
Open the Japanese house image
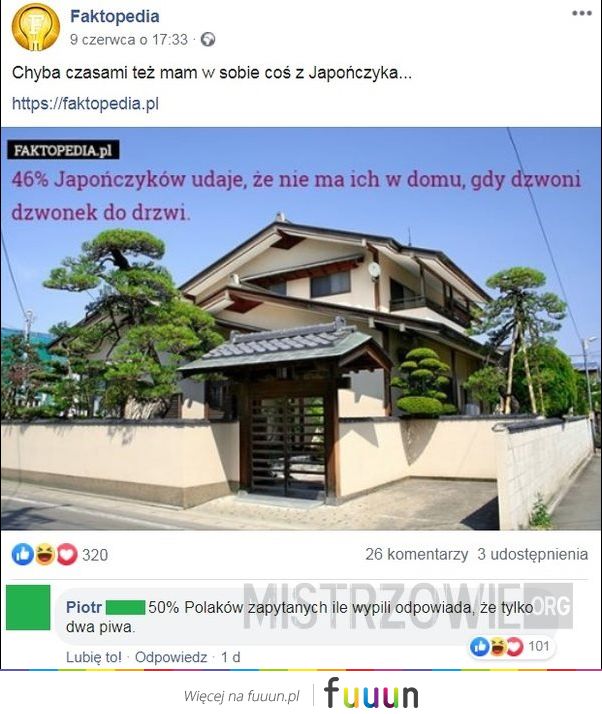(x=301, y=328)
